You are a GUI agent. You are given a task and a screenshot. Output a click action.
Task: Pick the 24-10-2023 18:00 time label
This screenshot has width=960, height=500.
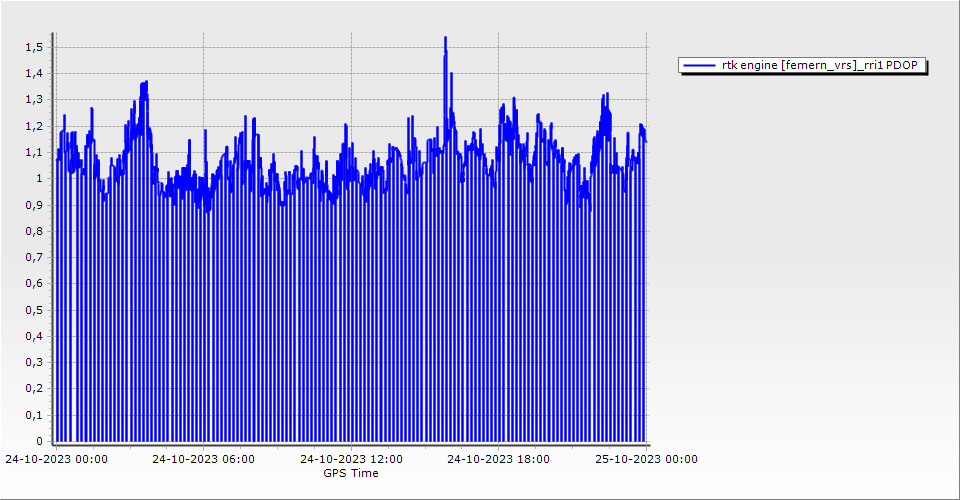click(x=498, y=459)
